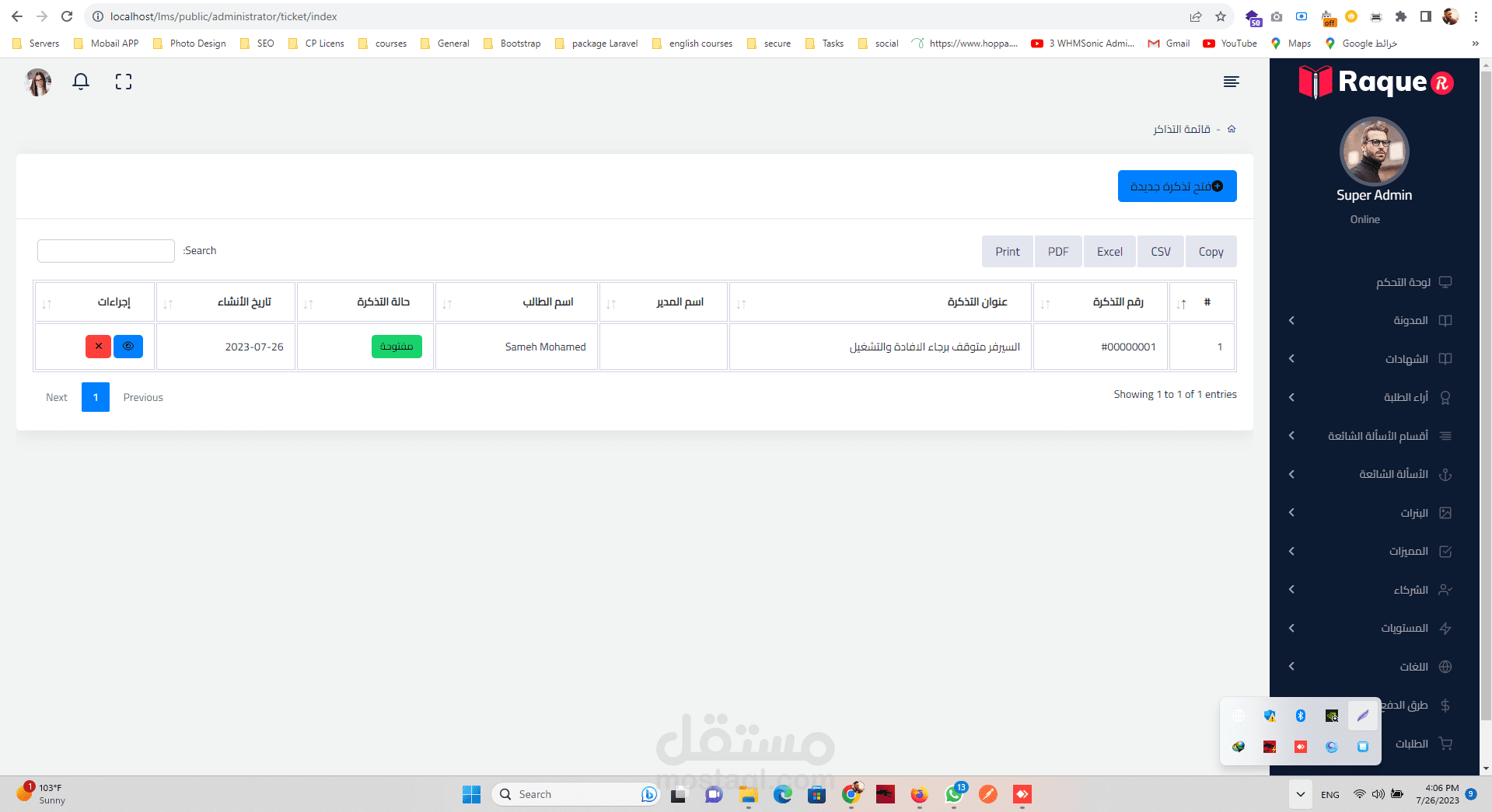
Task: Sort the table by عنوان التذكرة column
Action: (x=880, y=302)
